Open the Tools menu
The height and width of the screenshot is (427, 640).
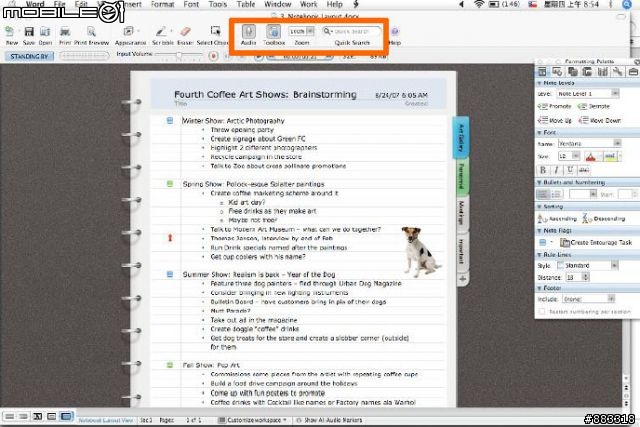click(x=218, y=4)
